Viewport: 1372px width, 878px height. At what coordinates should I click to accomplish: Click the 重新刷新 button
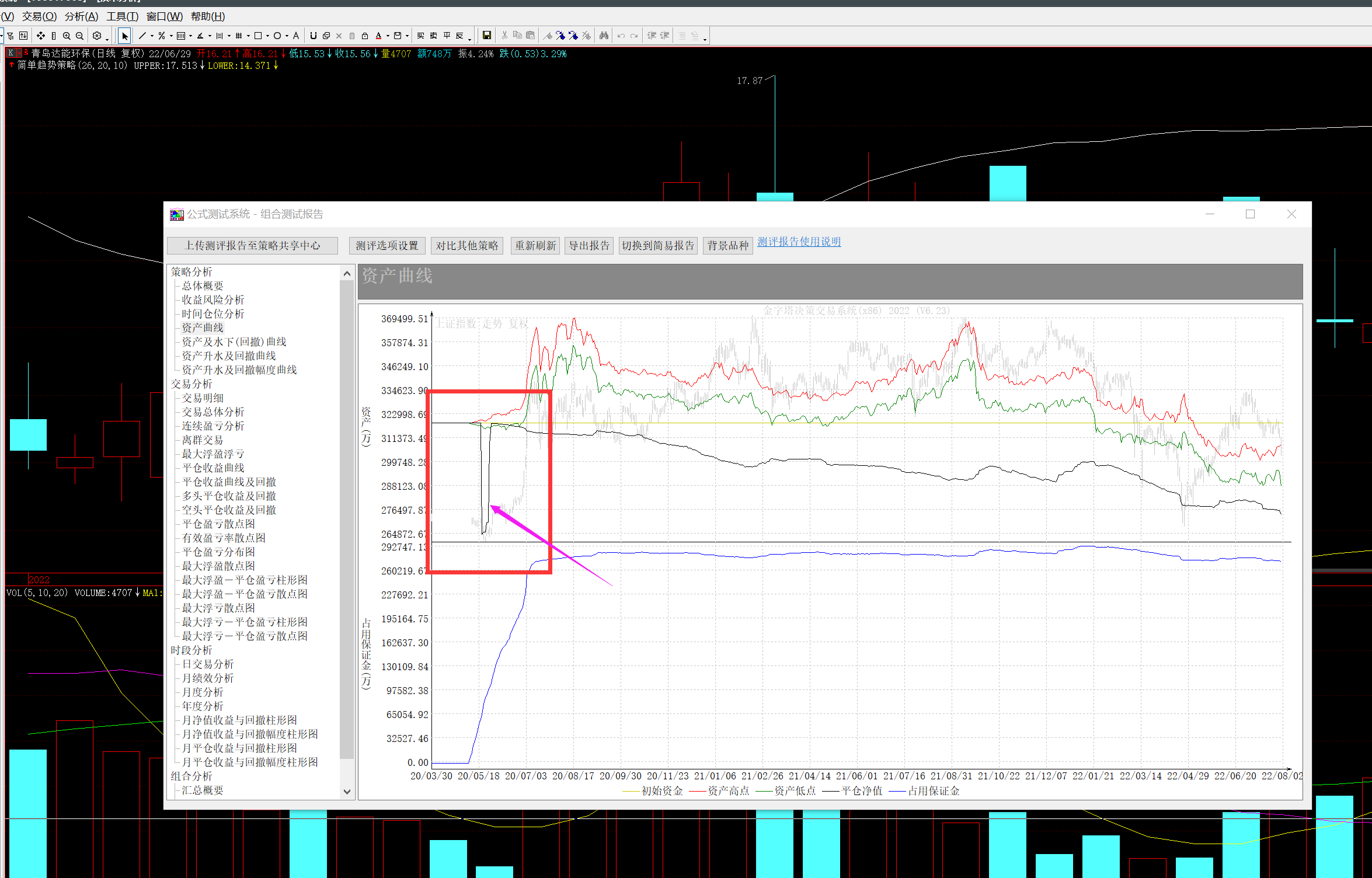click(x=535, y=246)
